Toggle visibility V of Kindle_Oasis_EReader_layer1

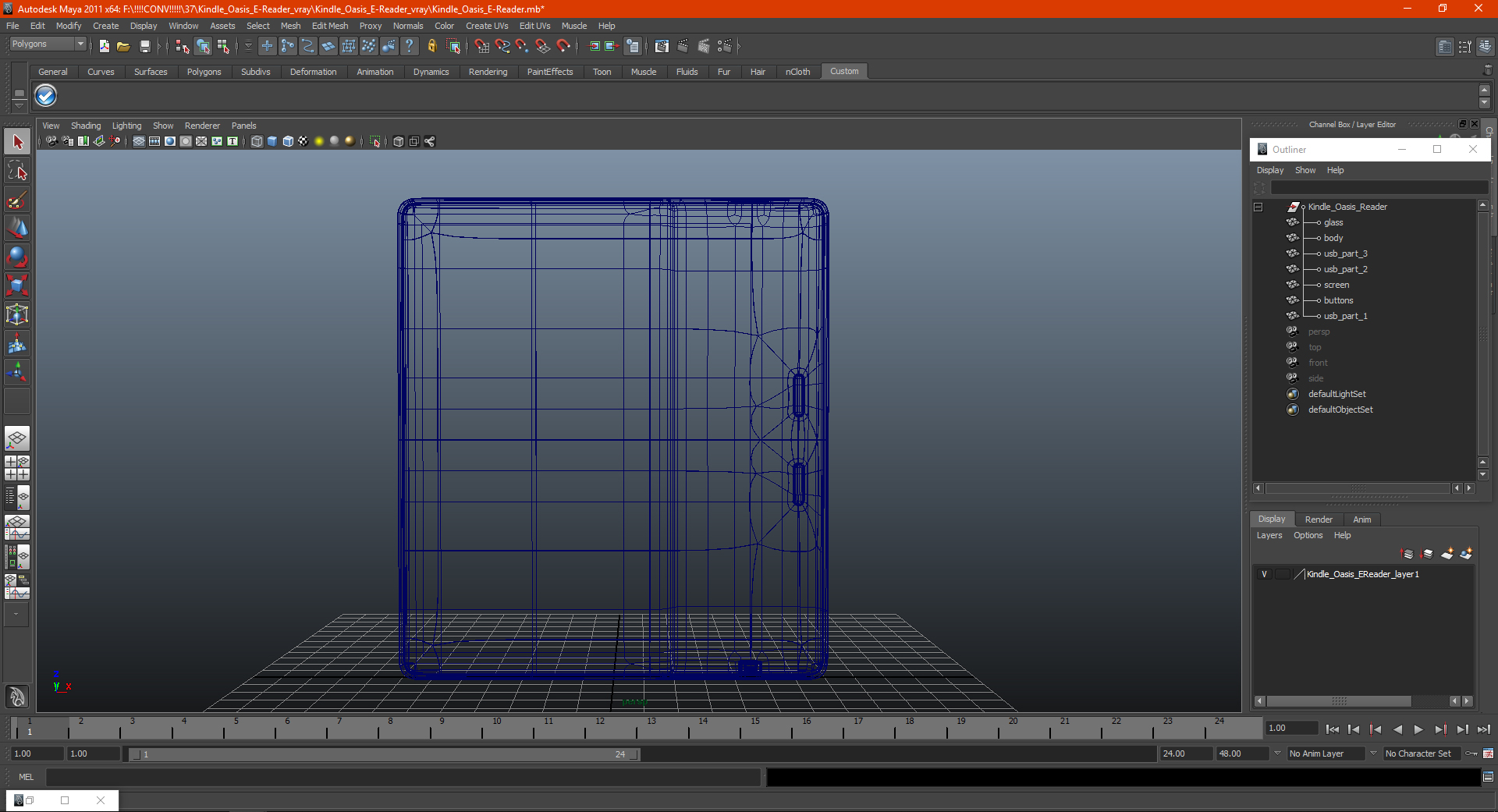click(1264, 574)
